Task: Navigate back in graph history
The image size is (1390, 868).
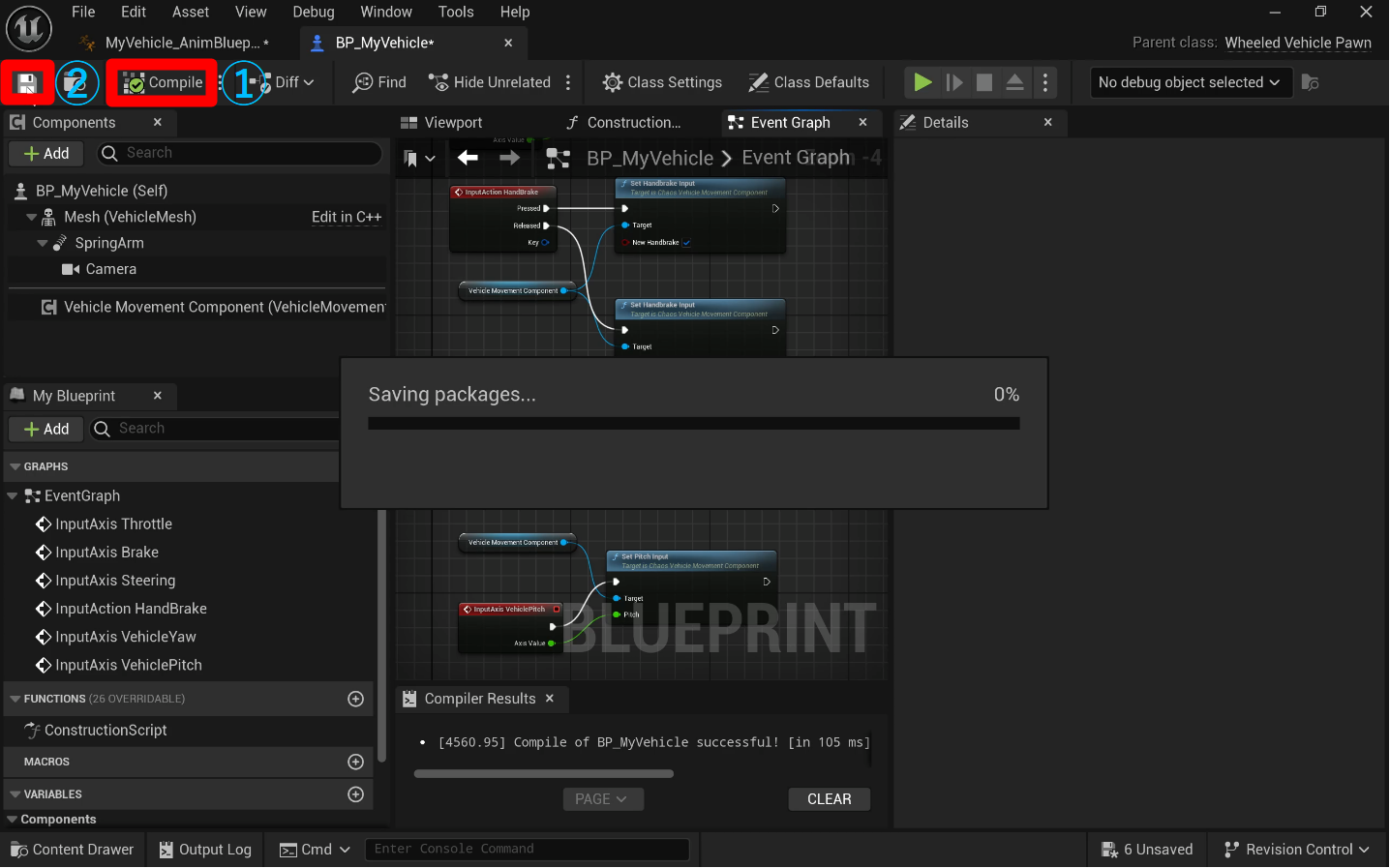Action: point(468,158)
